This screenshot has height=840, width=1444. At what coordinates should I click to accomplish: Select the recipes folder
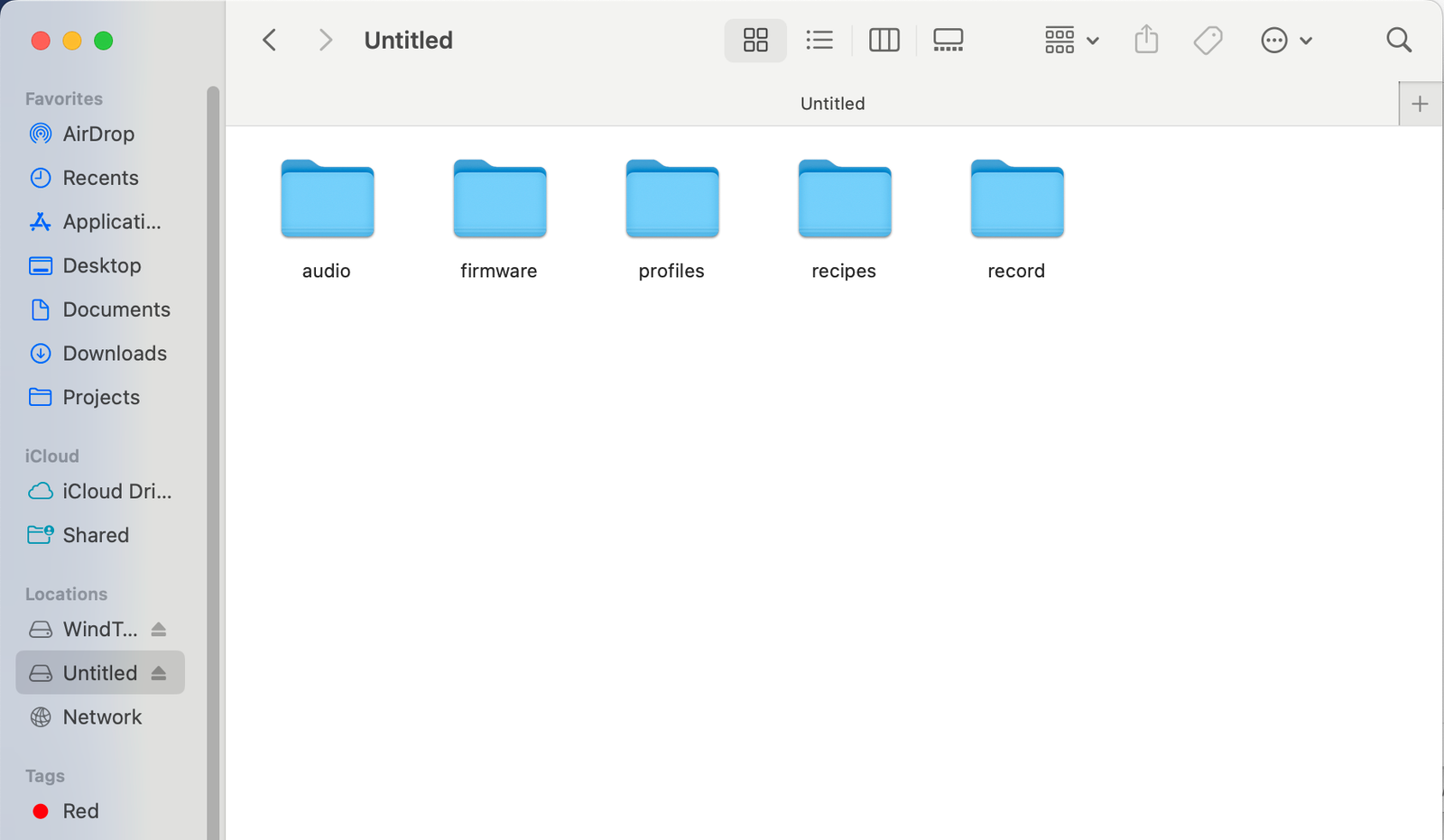(844, 219)
